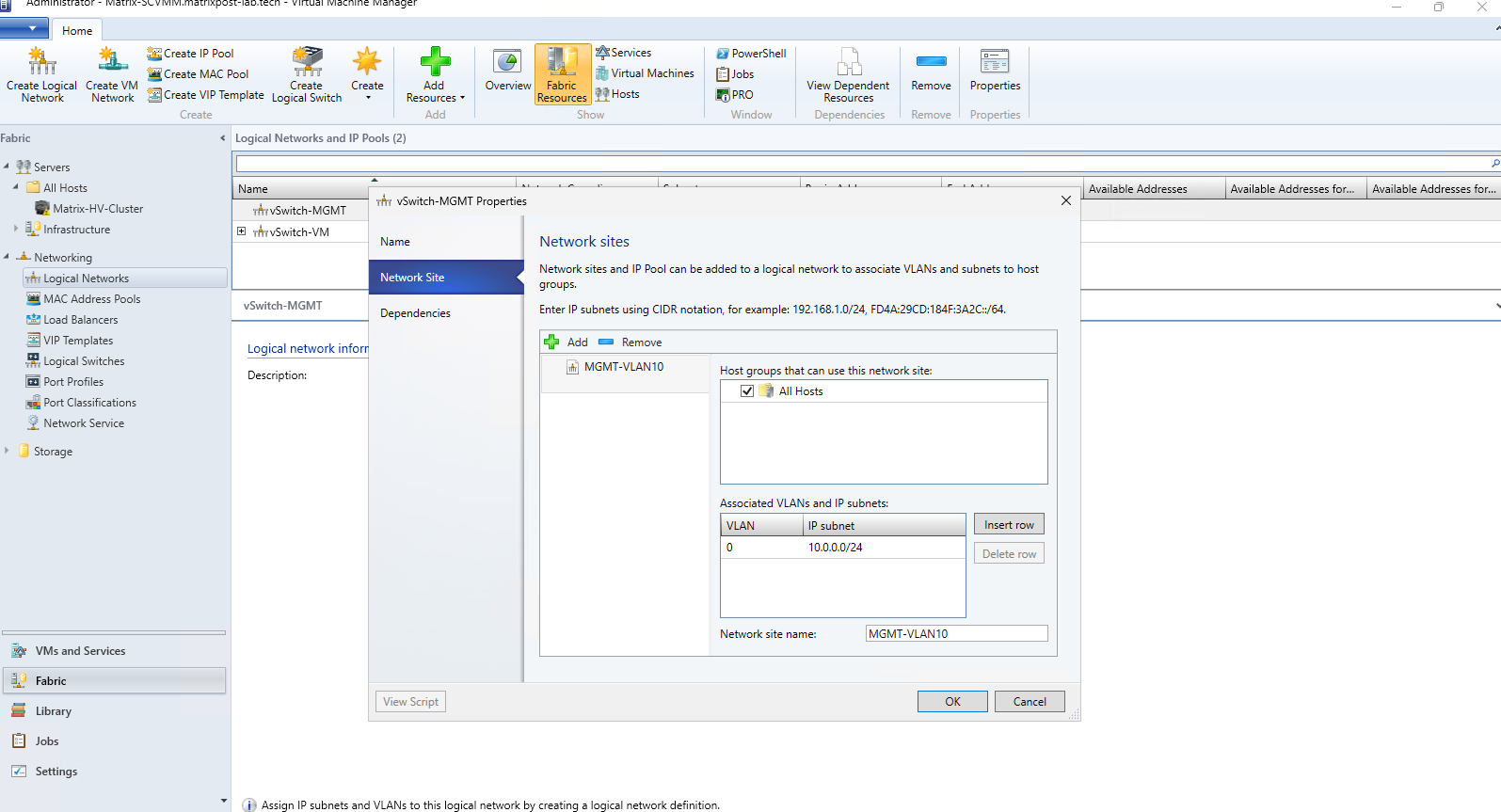Expand the Infrastructure tree node

tap(16, 229)
